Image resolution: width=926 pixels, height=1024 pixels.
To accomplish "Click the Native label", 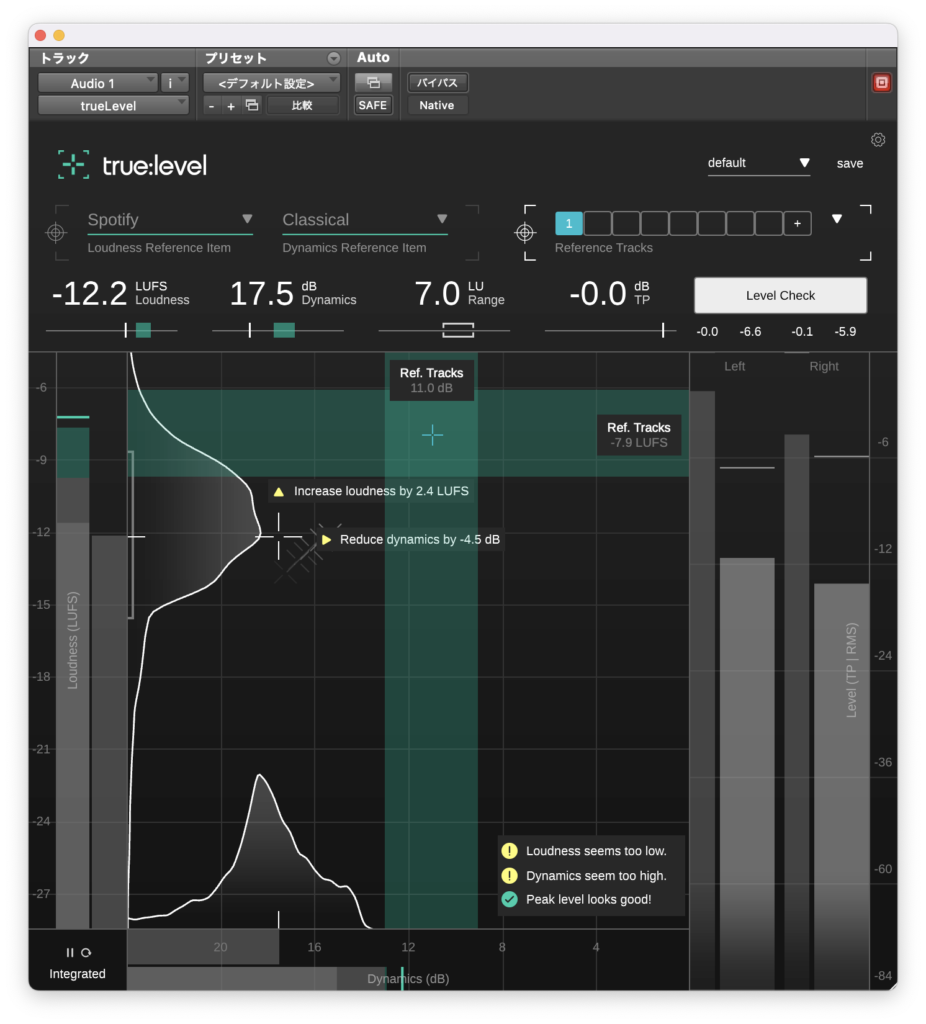I will (437, 105).
